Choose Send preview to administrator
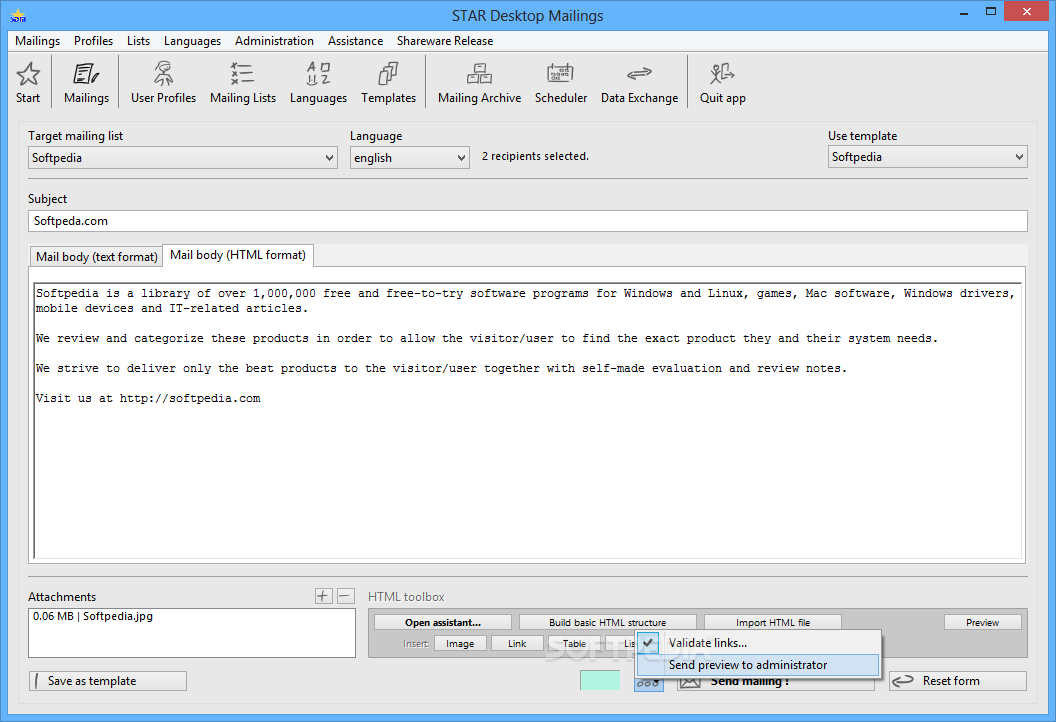 click(x=758, y=665)
